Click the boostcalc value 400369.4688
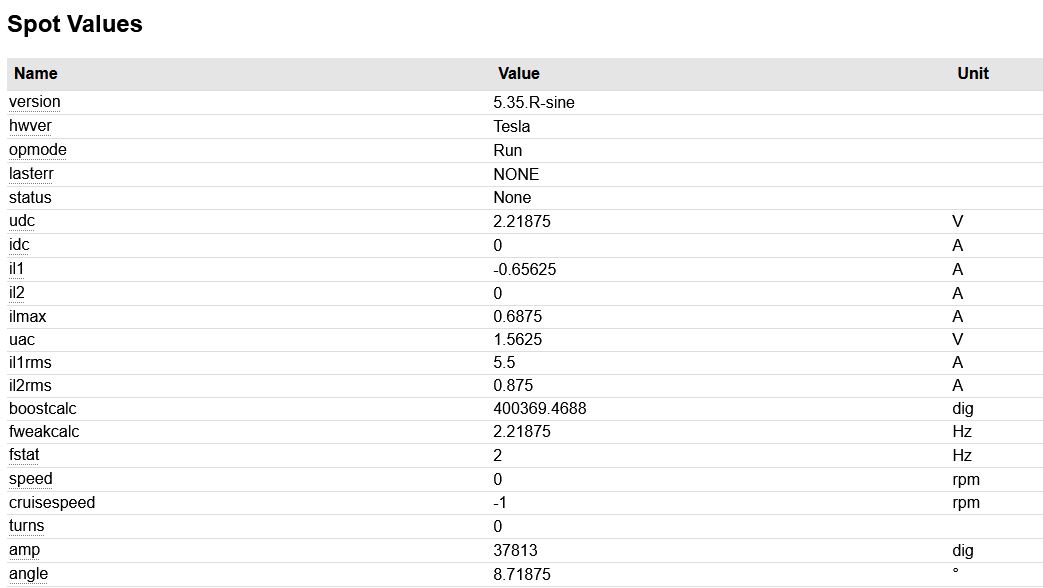This screenshot has width=1043, height=588. [x=540, y=408]
